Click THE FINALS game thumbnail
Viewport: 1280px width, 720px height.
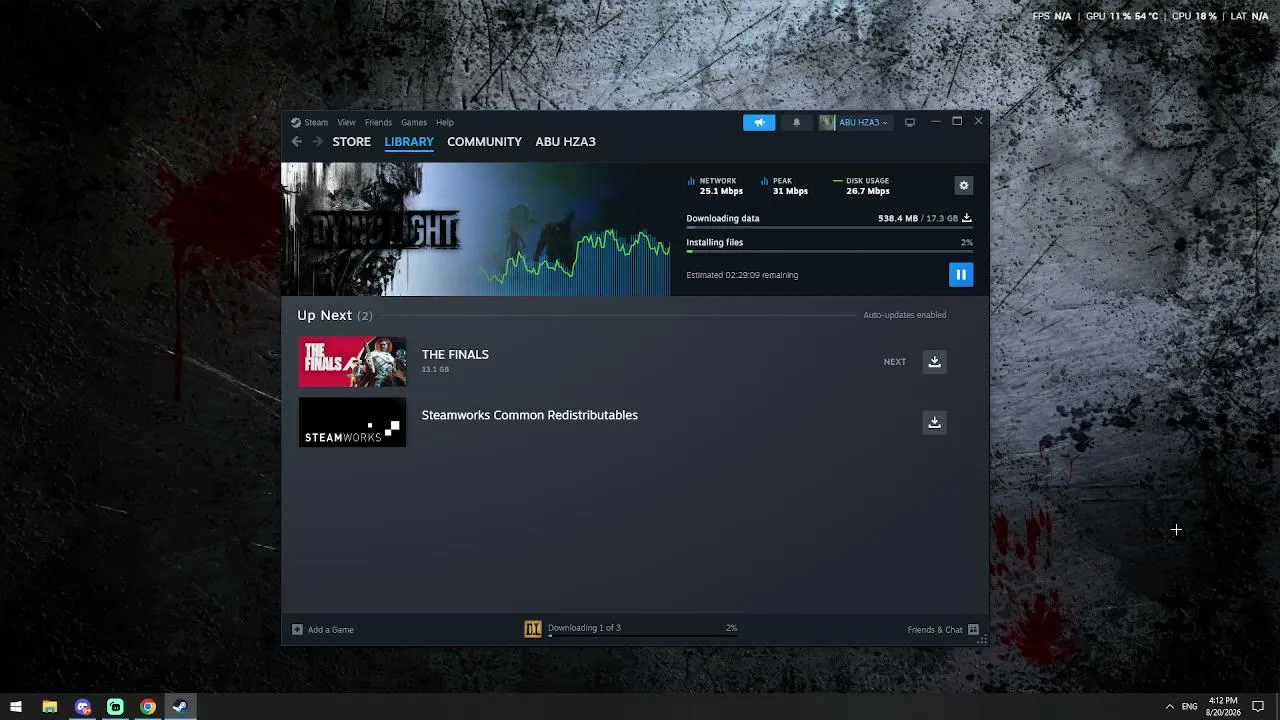pos(352,362)
